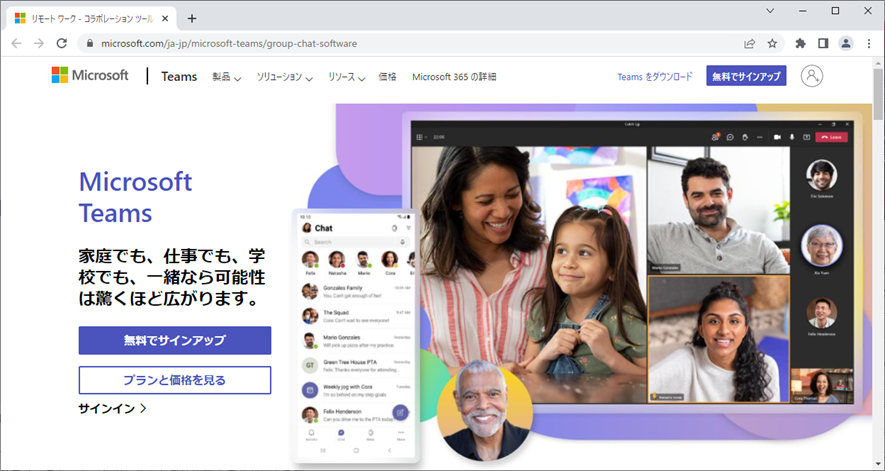This screenshot has height=471, width=885.
Task: Open a new browser tab
Action: click(192, 18)
